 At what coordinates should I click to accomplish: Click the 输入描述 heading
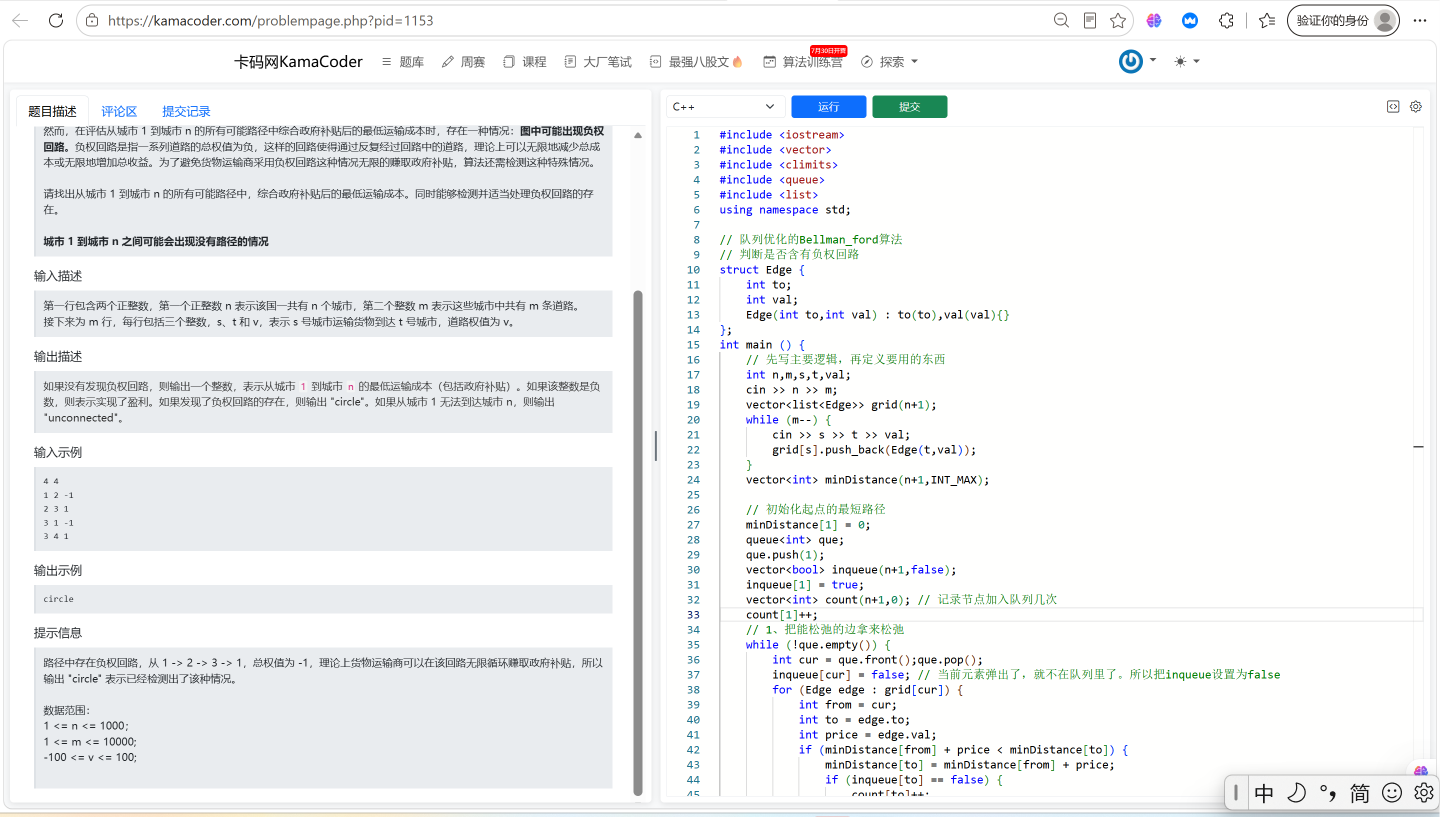(x=58, y=276)
